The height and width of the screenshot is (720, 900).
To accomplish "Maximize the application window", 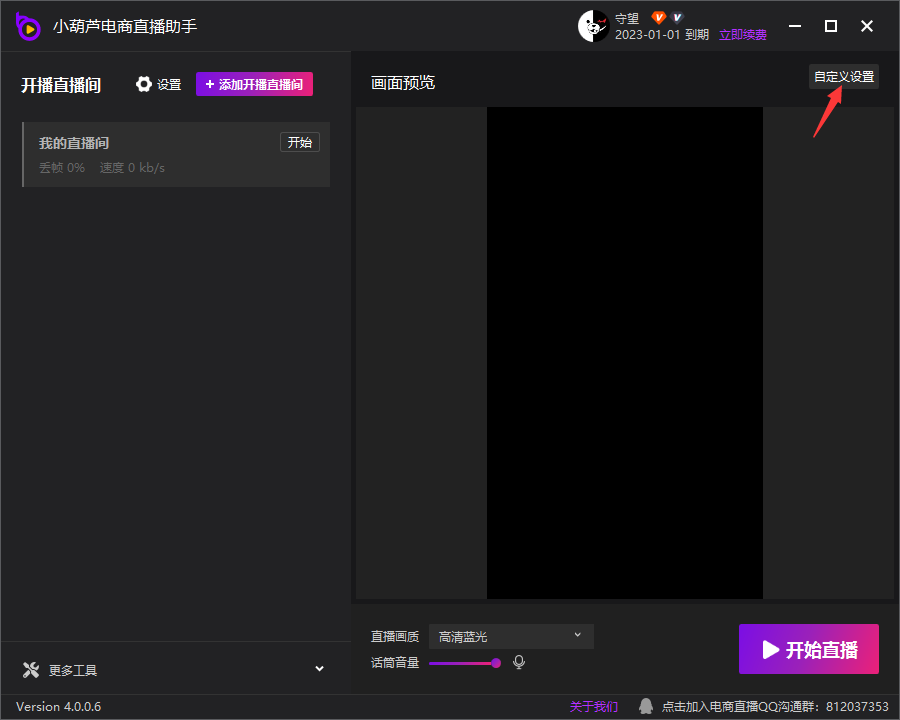I will click(830, 26).
